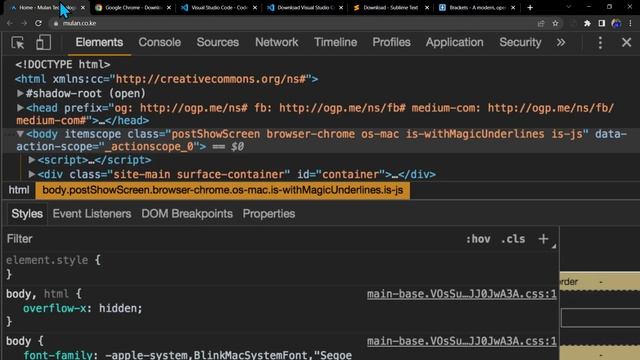The height and width of the screenshot is (360, 640).
Task: Open the DOM Breakpoints sub-tab
Action: (x=187, y=214)
